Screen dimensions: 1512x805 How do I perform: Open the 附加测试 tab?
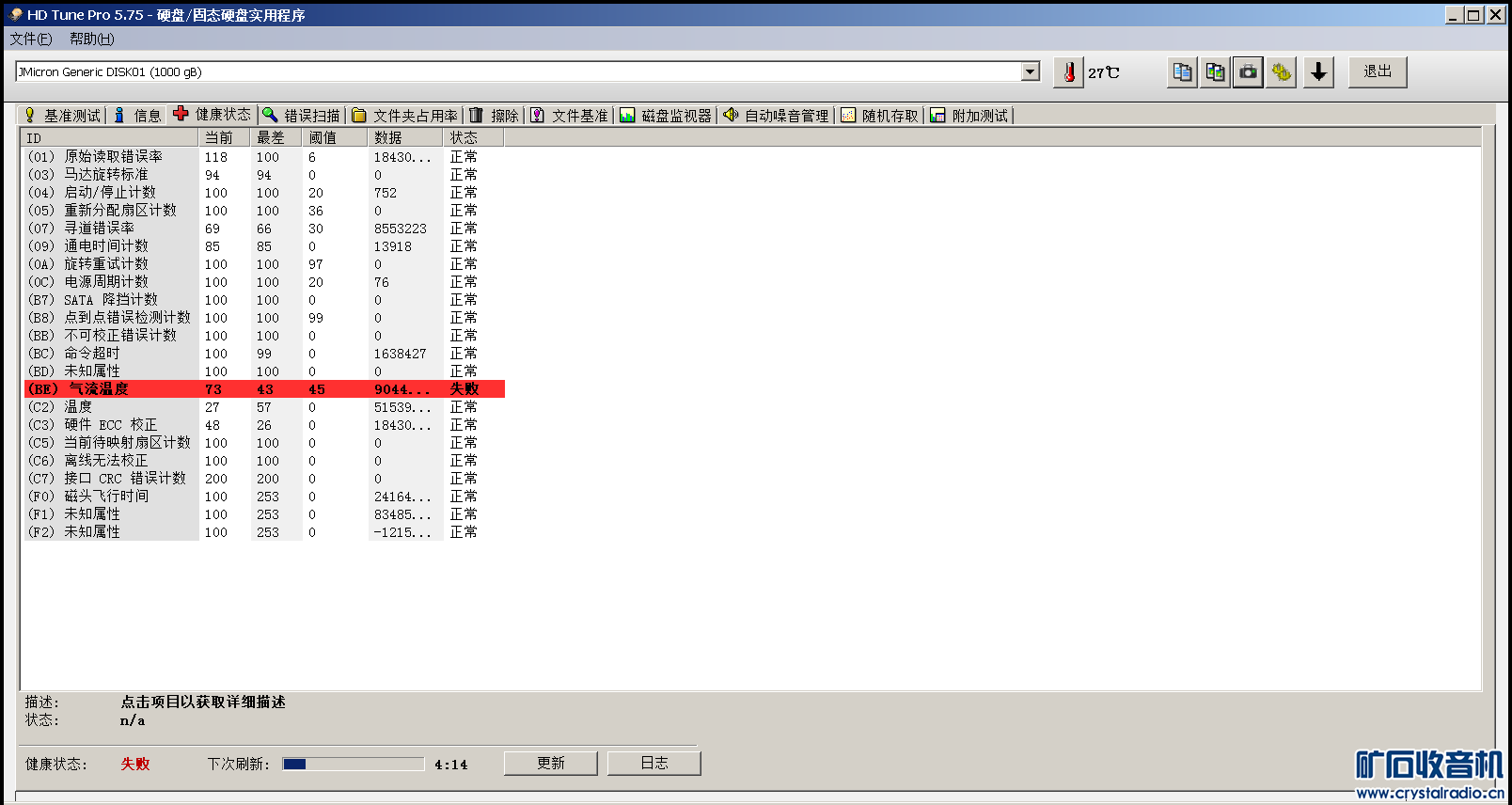pyautogui.click(x=969, y=116)
